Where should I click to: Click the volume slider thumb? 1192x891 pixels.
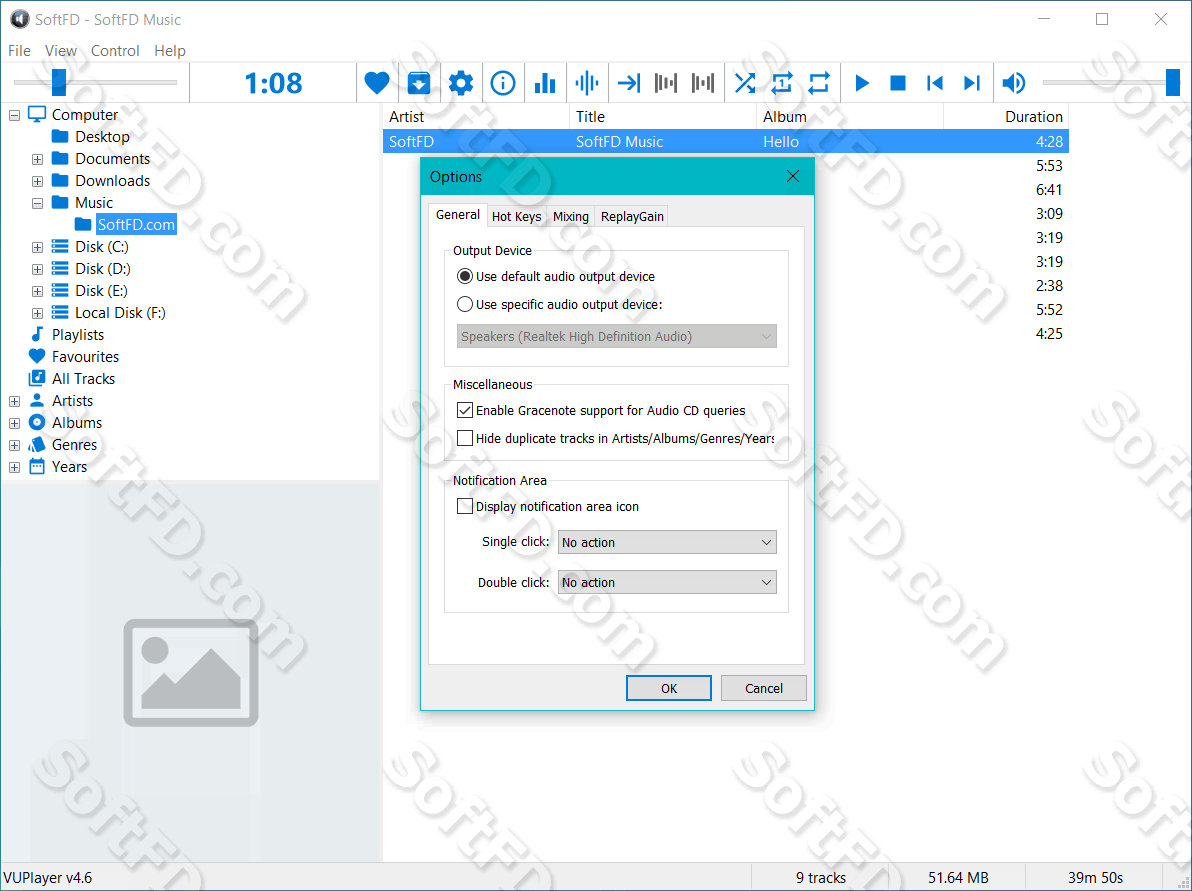[x=1173, y=82]
